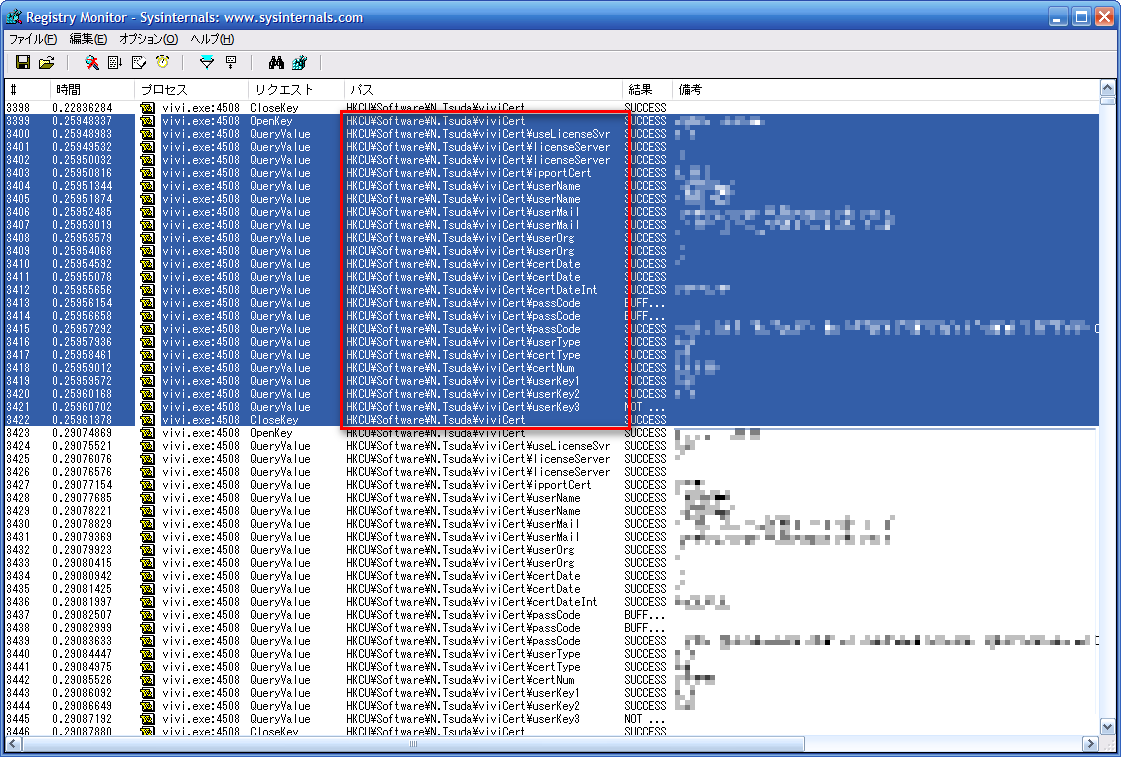Open the ファイル(F) menu
The width and height of the screenshot is (1121, 757).
point(33,39)
